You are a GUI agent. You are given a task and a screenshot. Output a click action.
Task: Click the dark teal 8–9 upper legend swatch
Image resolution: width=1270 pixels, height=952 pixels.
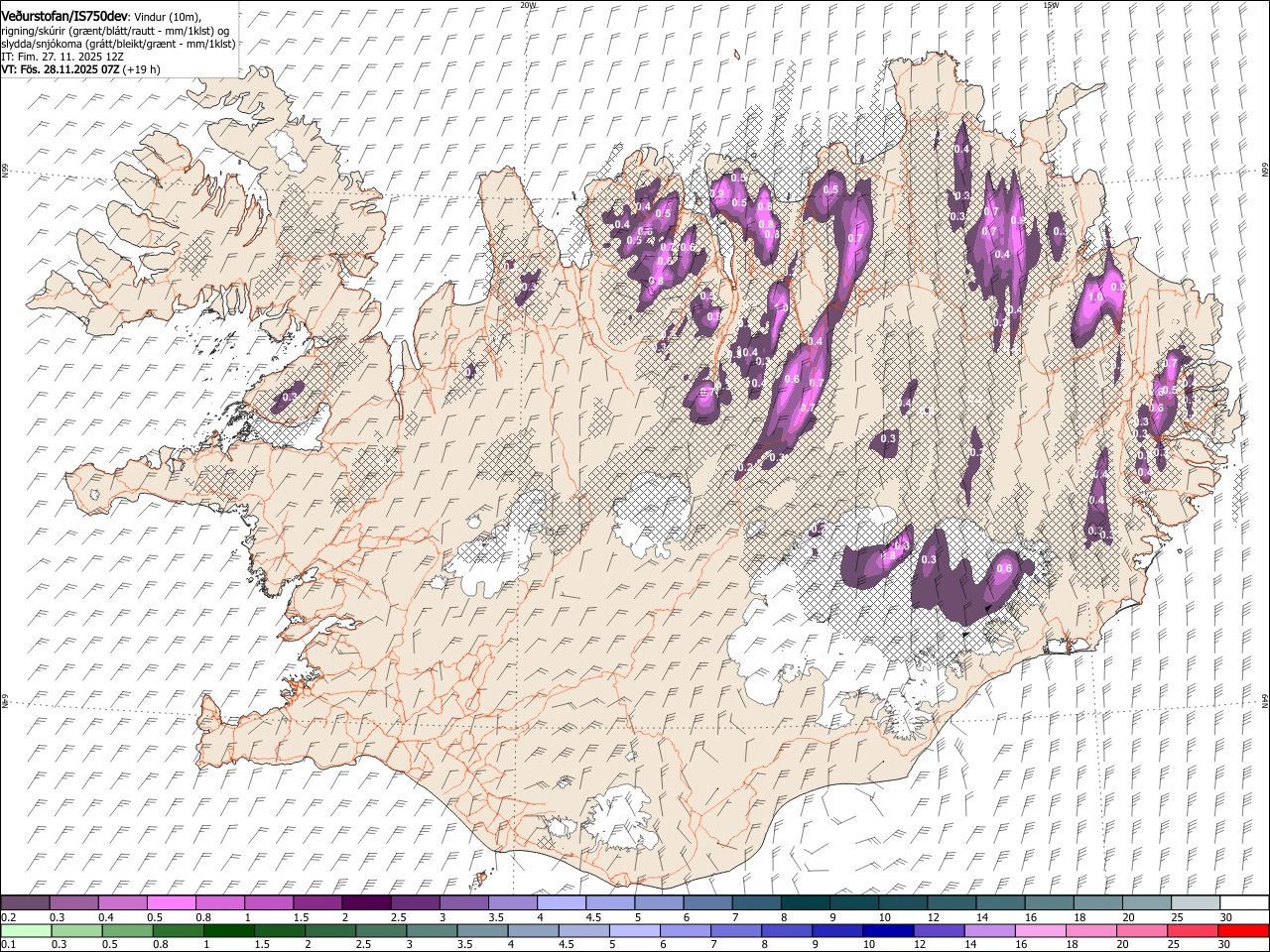tap(804, 903)
